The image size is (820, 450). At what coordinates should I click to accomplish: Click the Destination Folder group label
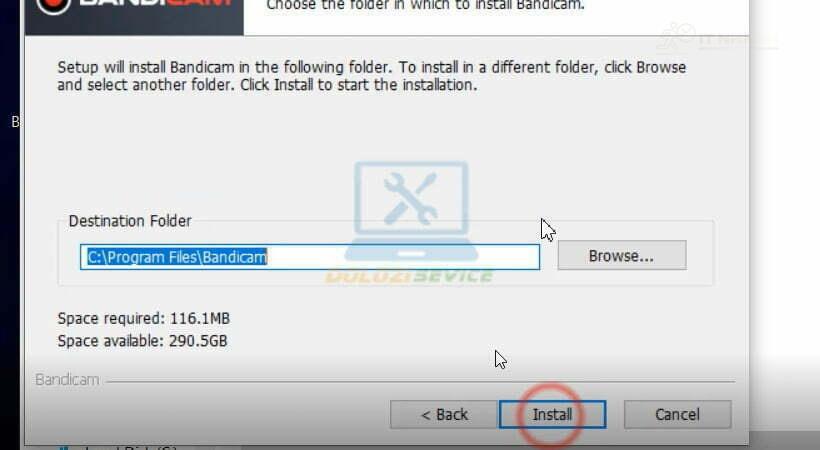(130, 221)
